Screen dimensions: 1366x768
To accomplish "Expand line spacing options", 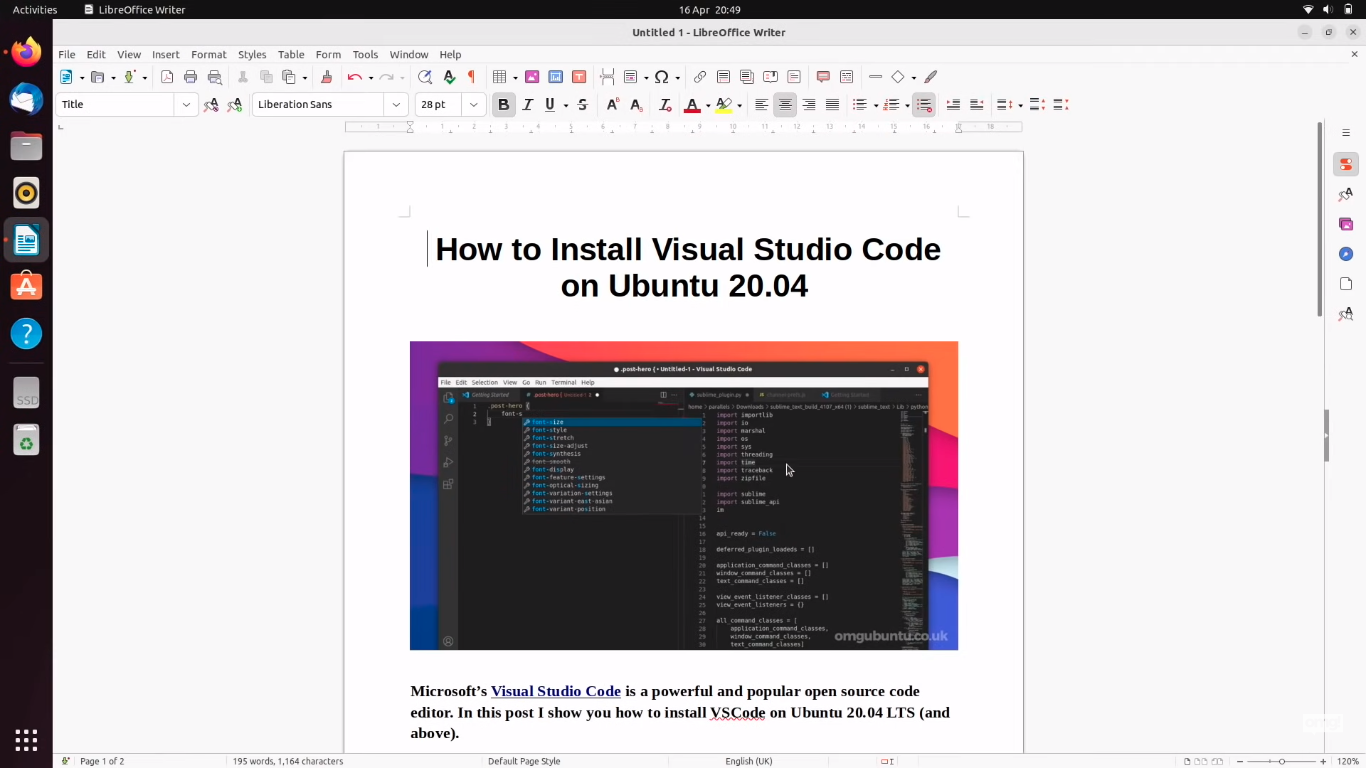I will [1021, 105].
